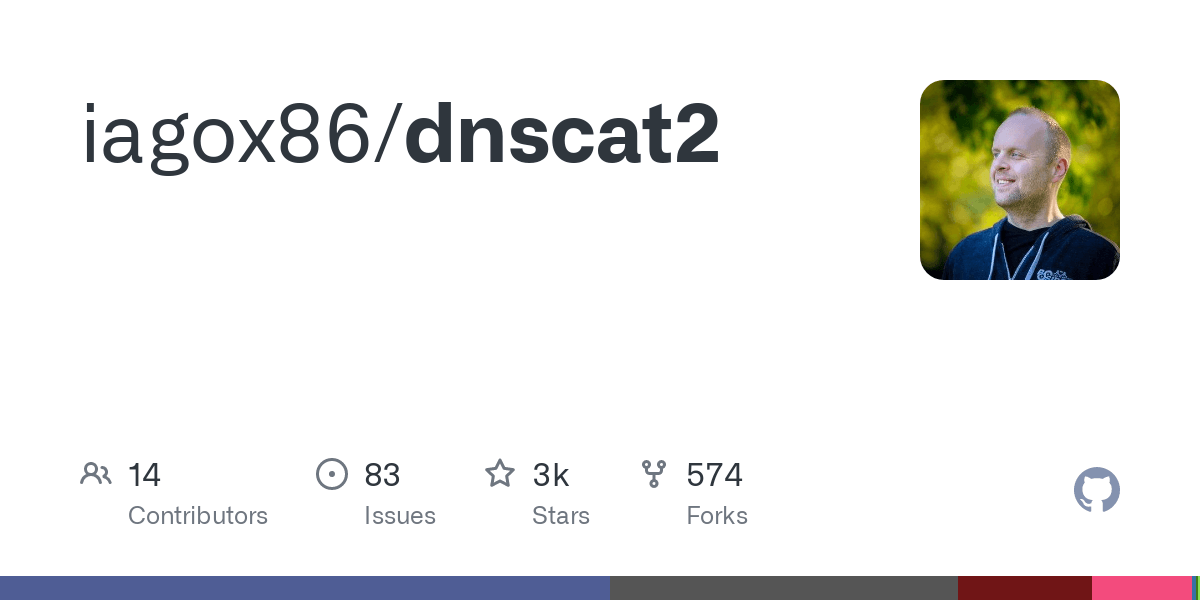Click the Stars label
Viewport: 1200px width, 600px height.
pyautogui.click(x=561, y=516)
